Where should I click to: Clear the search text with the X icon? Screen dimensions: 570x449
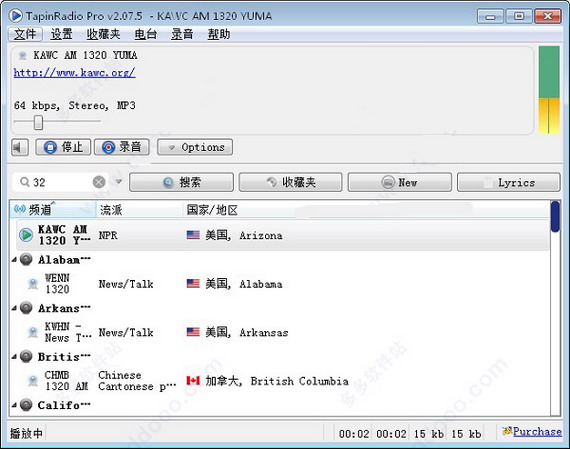[99, 182]
